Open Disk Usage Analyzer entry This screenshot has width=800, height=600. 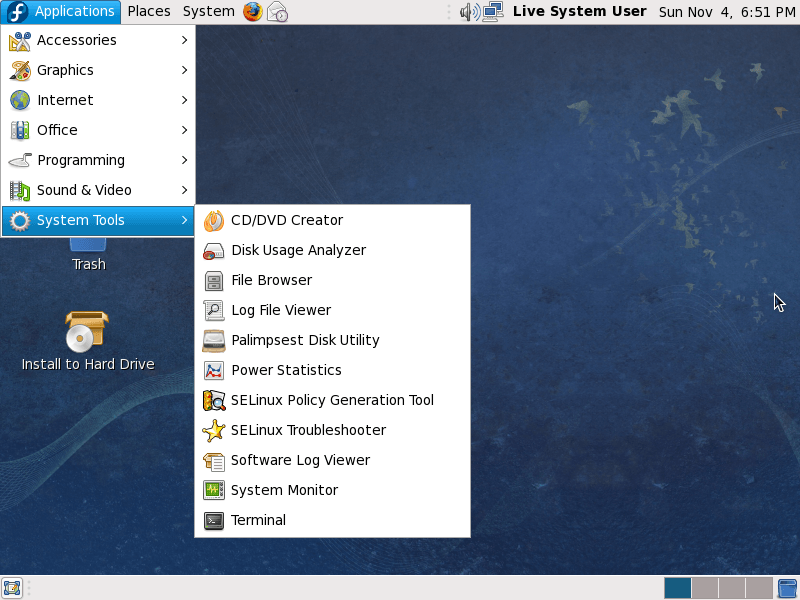pos(298,250)
